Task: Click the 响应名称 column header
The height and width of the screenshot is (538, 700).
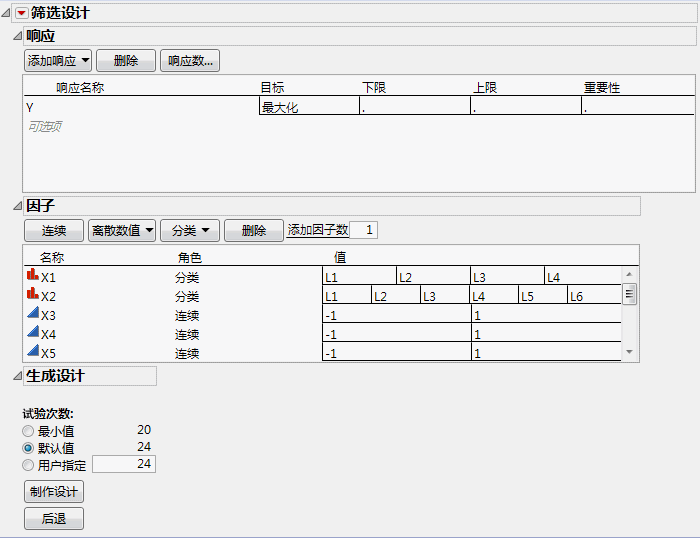Action: (80, 88)
